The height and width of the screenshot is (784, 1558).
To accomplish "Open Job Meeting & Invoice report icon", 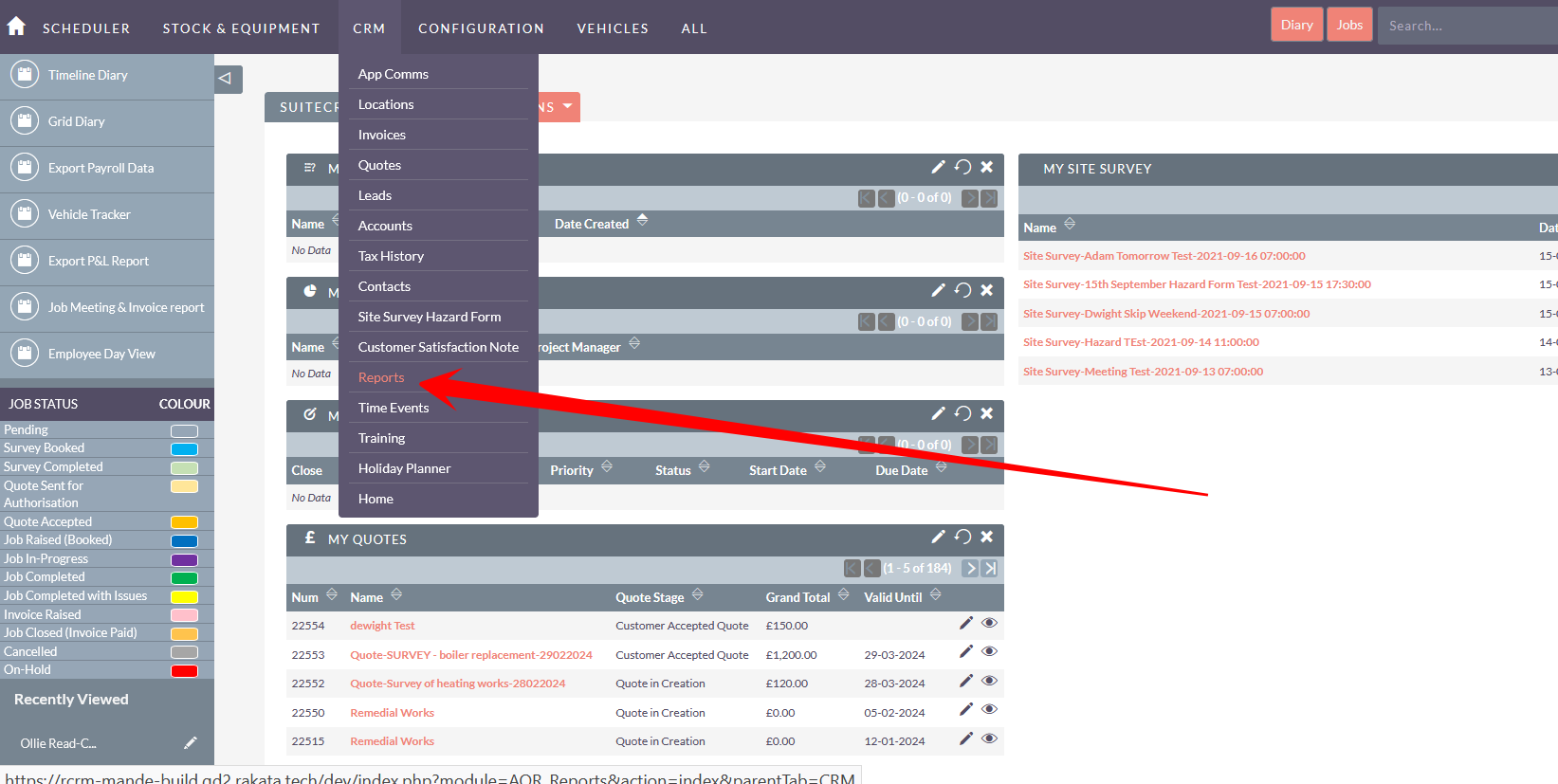I will point(25,307).
